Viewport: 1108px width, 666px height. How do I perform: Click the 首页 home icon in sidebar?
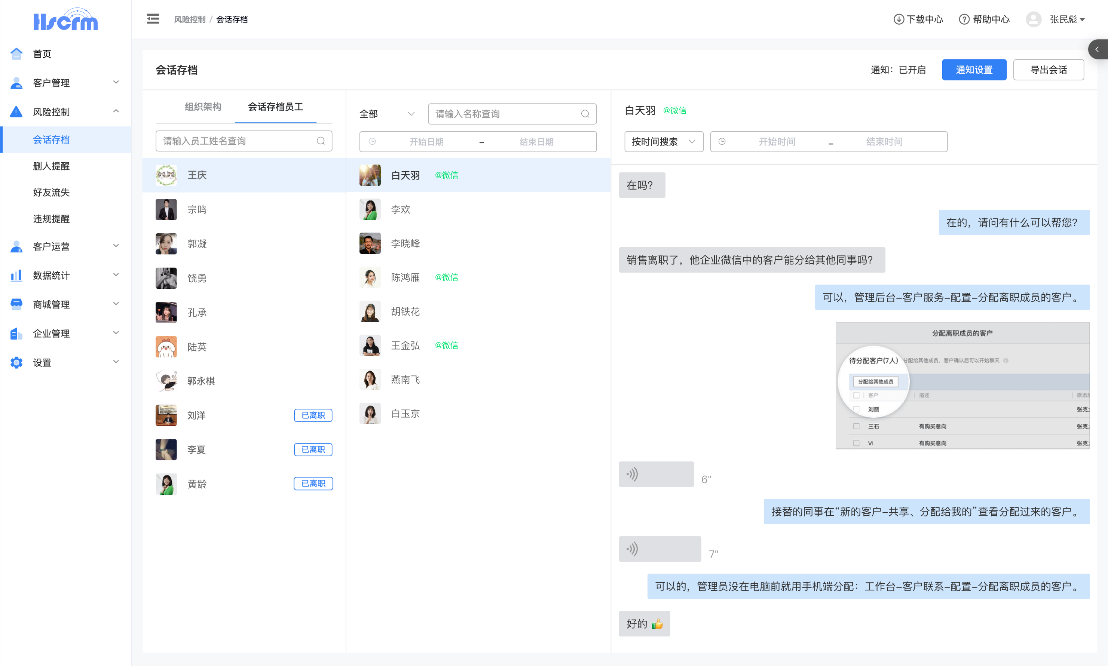16,54
